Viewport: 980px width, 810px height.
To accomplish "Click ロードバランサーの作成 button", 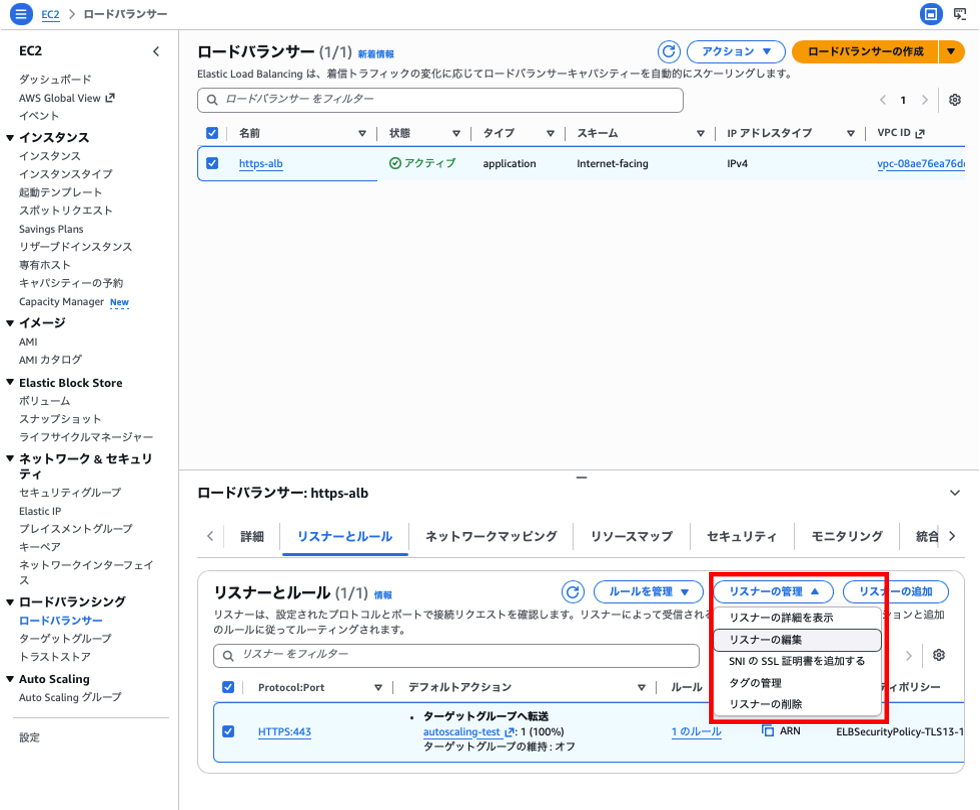I will (865, 51).
